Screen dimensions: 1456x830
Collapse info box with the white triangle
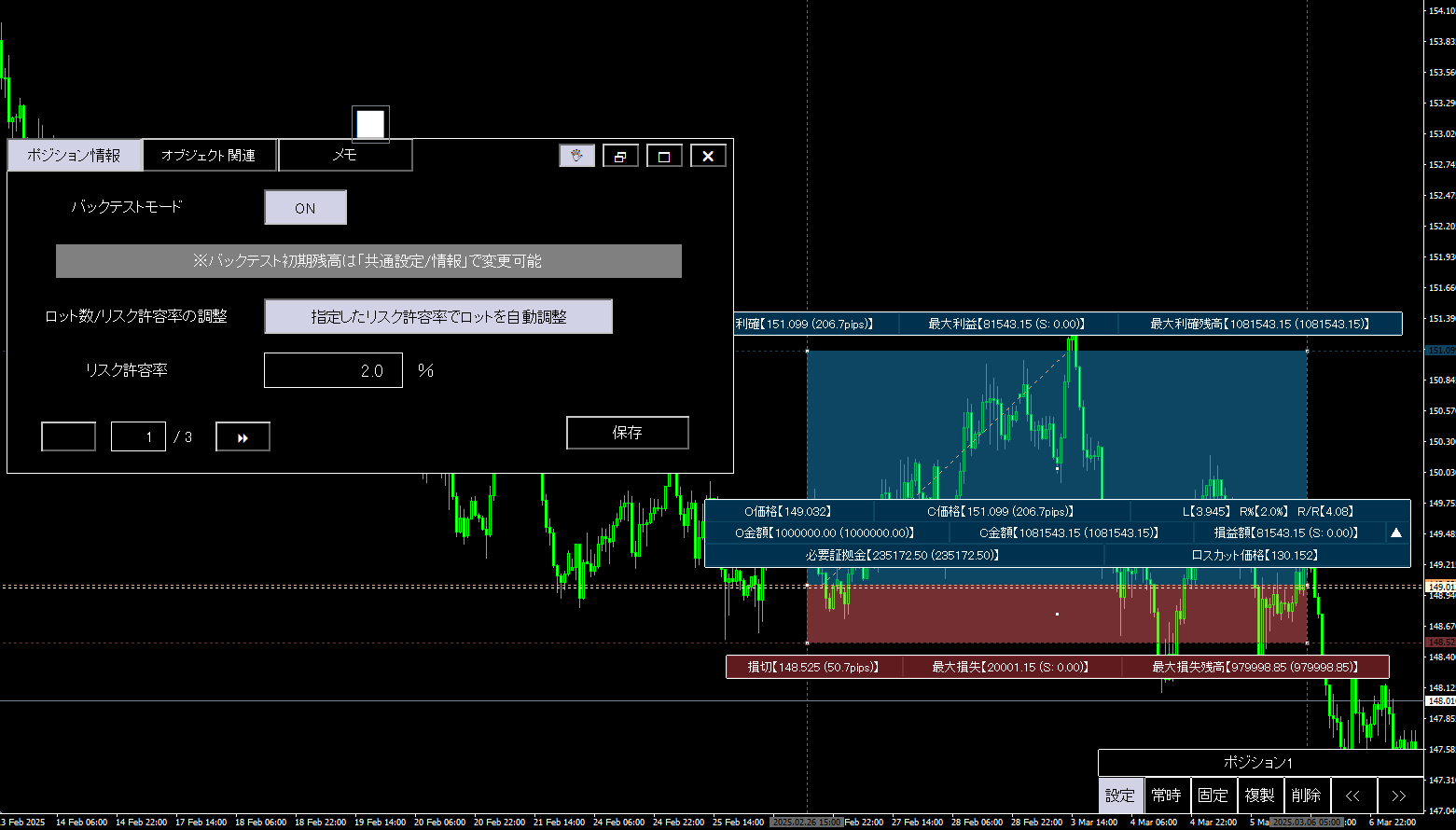(1396, 533)
